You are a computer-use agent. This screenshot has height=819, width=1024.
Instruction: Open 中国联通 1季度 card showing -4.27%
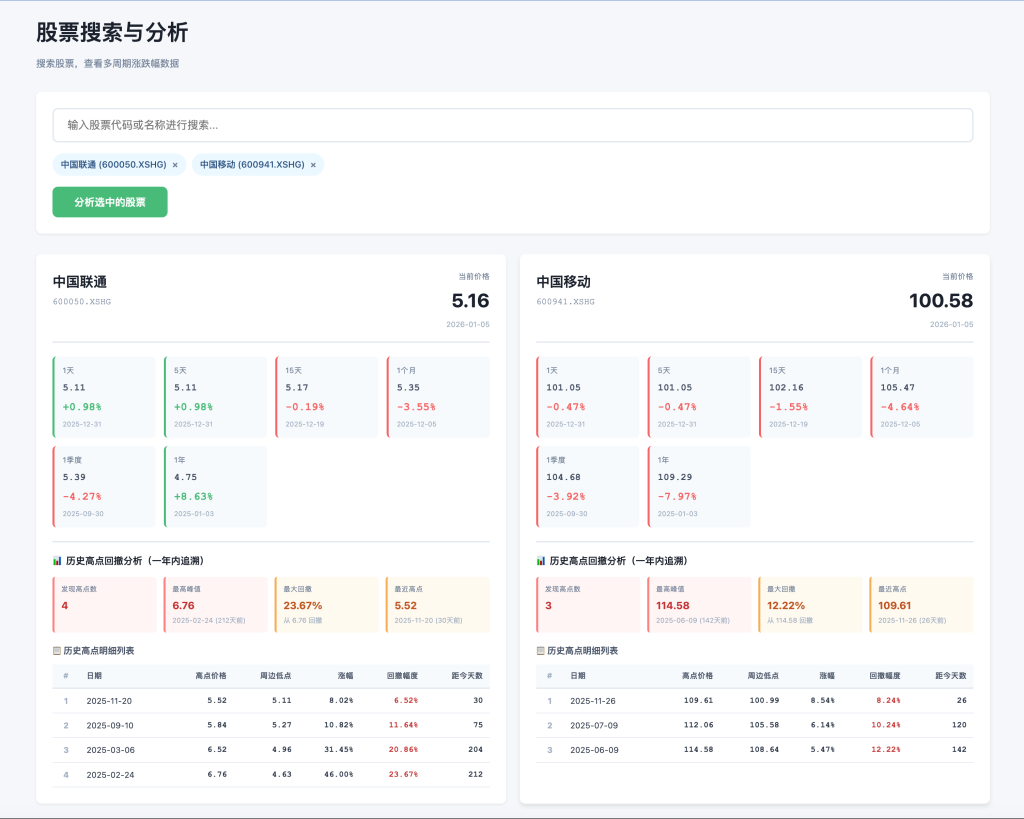tap(104, 487)
